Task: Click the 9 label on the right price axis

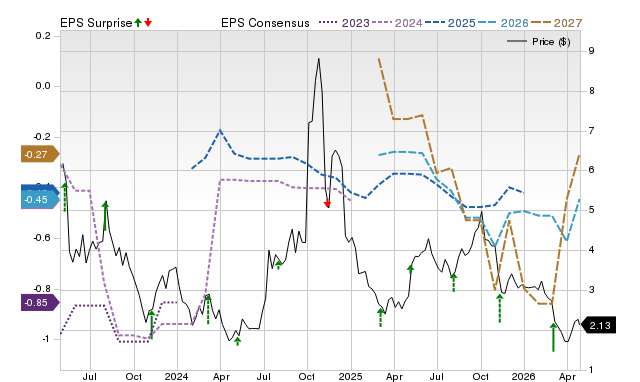Action: coord(591,51)
